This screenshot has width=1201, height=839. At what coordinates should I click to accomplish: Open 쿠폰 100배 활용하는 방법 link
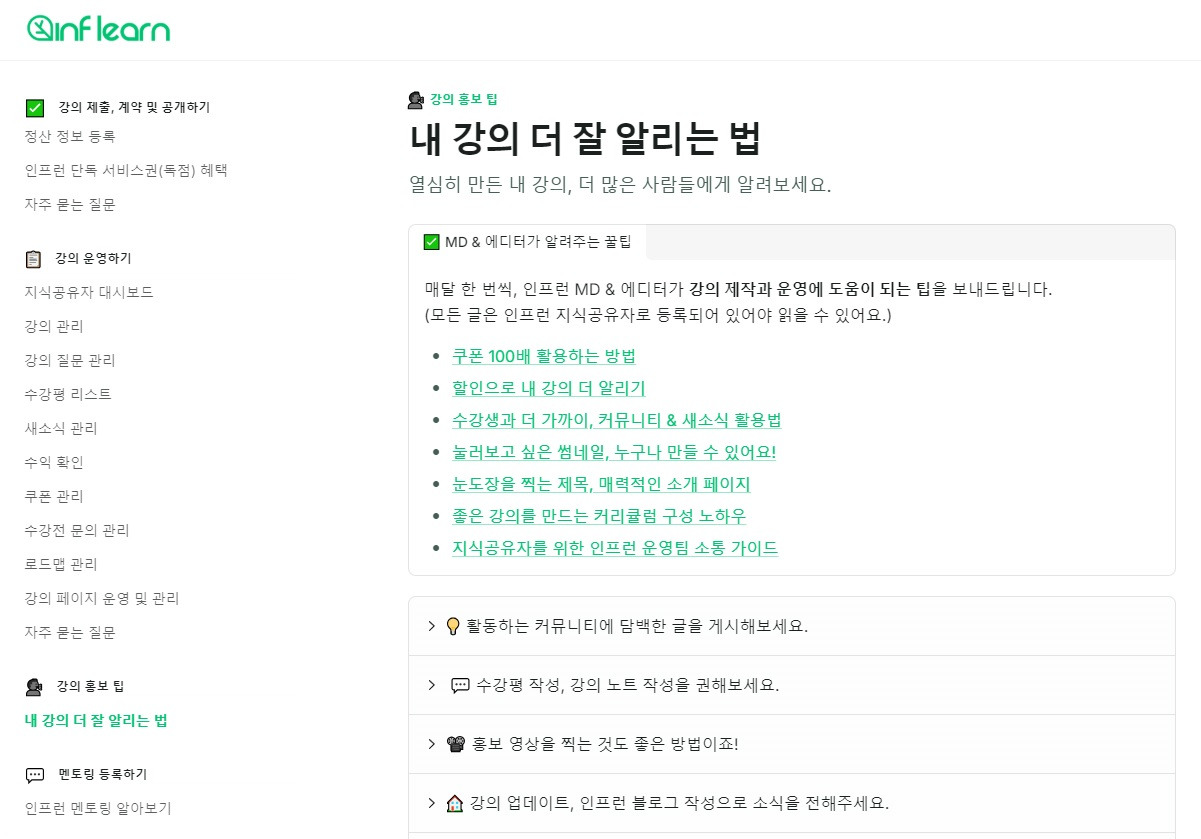tap(544, 356)
